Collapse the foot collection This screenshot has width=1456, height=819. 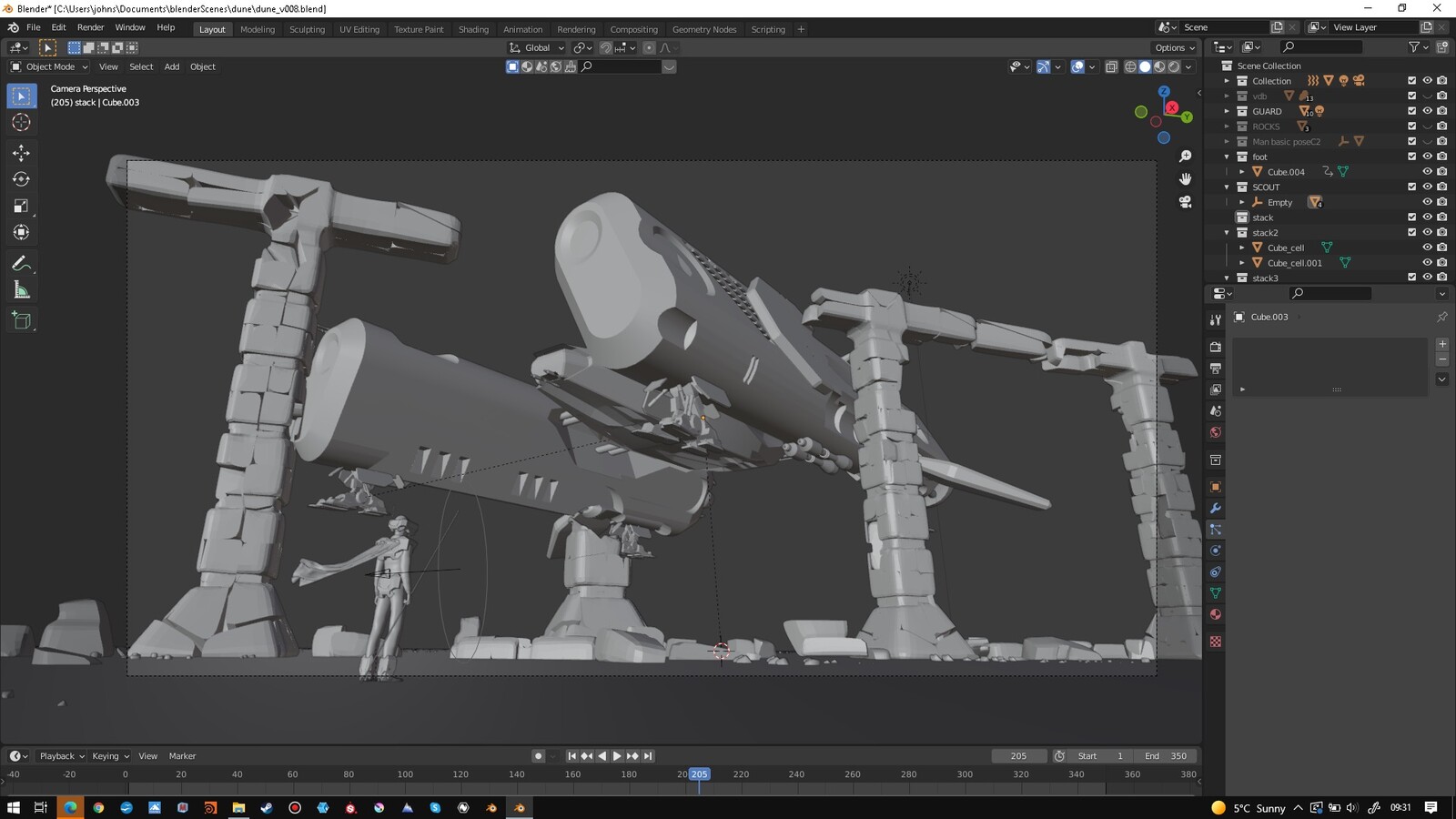[1227, 157]
